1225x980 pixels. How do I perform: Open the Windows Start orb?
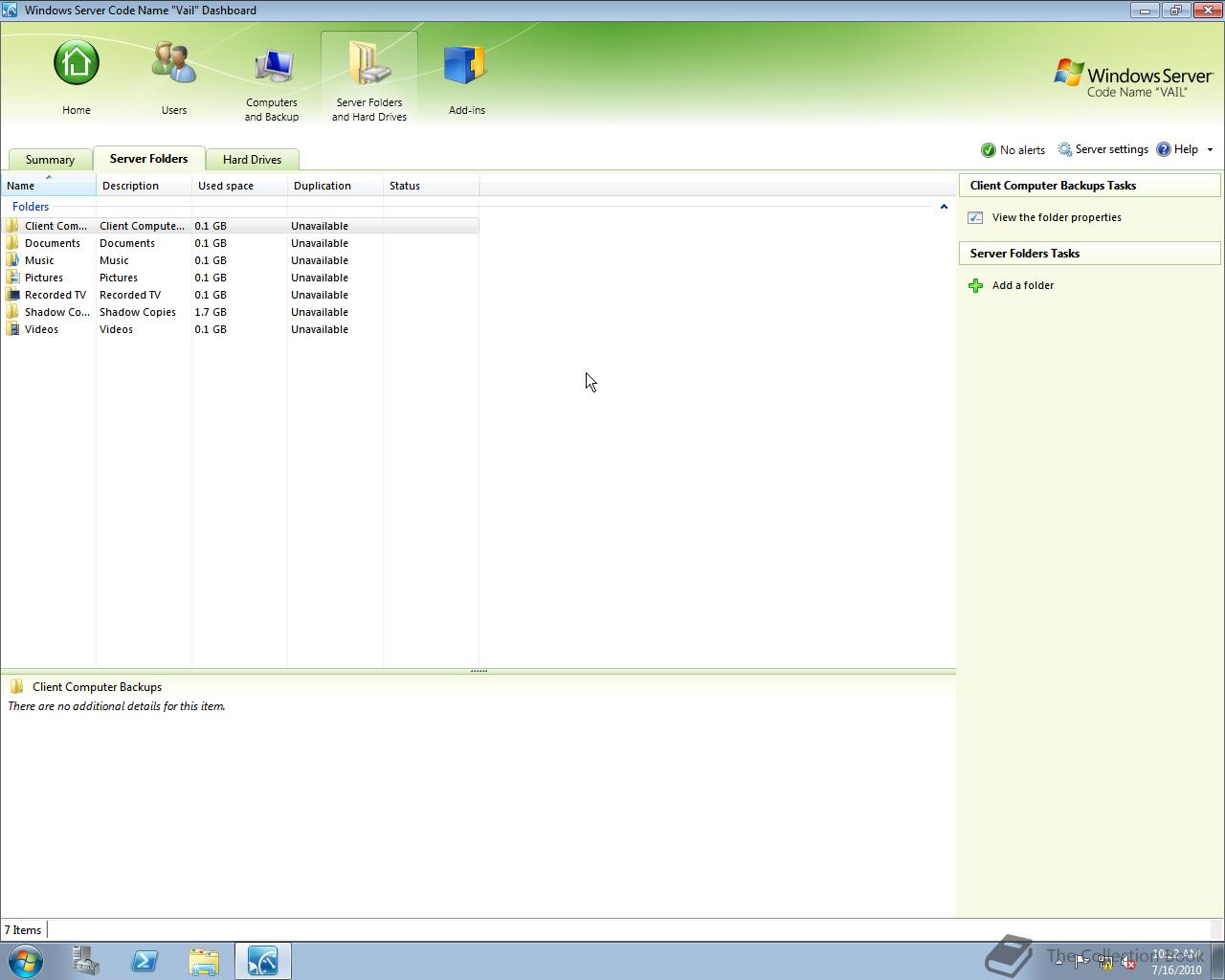pos(26,961)
